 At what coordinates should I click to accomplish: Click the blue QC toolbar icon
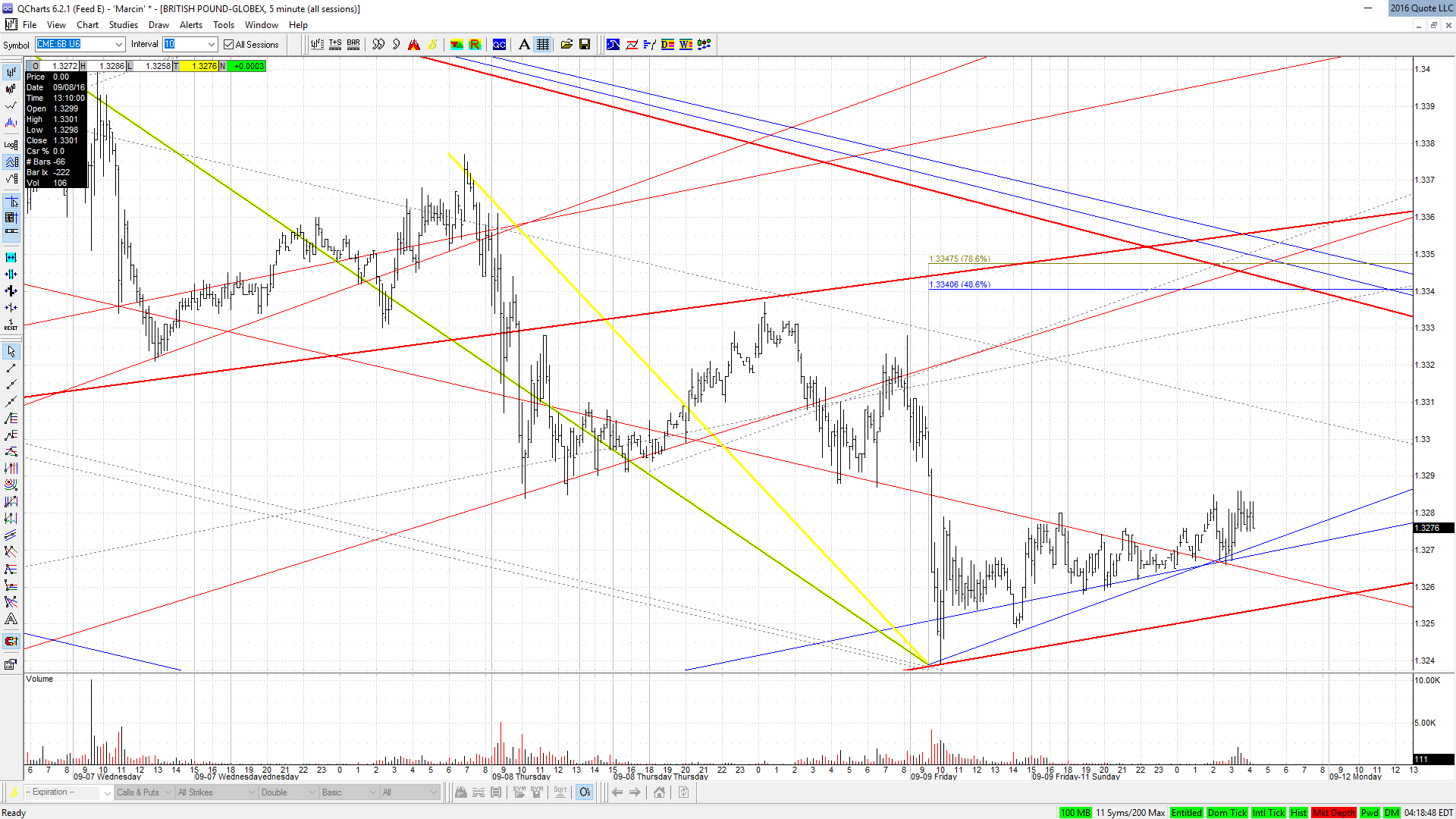tap(499, 45)
